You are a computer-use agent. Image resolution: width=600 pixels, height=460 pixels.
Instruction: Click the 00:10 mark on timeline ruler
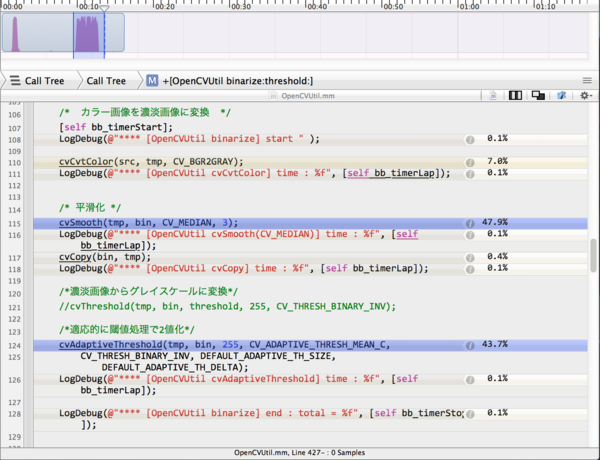[89, 7]
